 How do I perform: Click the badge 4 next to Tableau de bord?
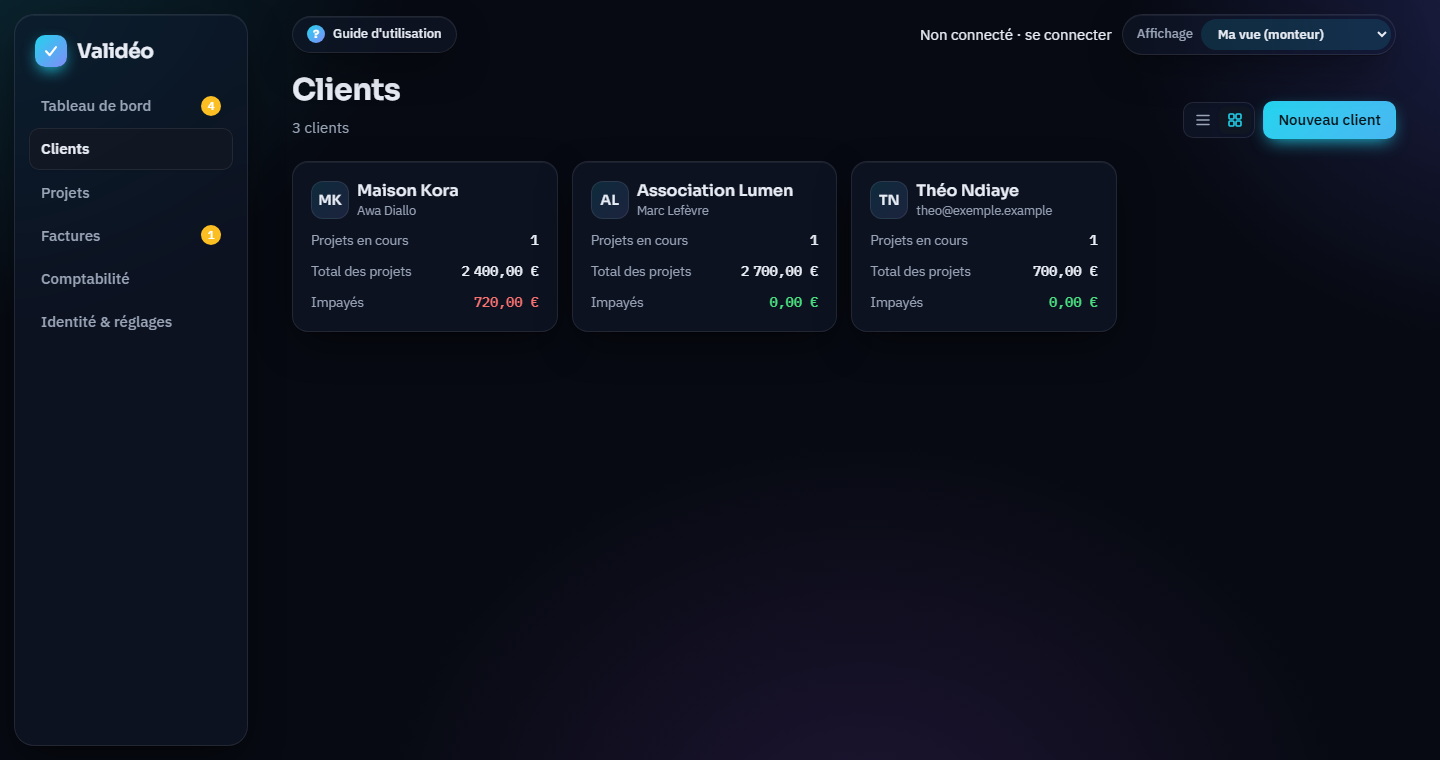pos(211,106)
